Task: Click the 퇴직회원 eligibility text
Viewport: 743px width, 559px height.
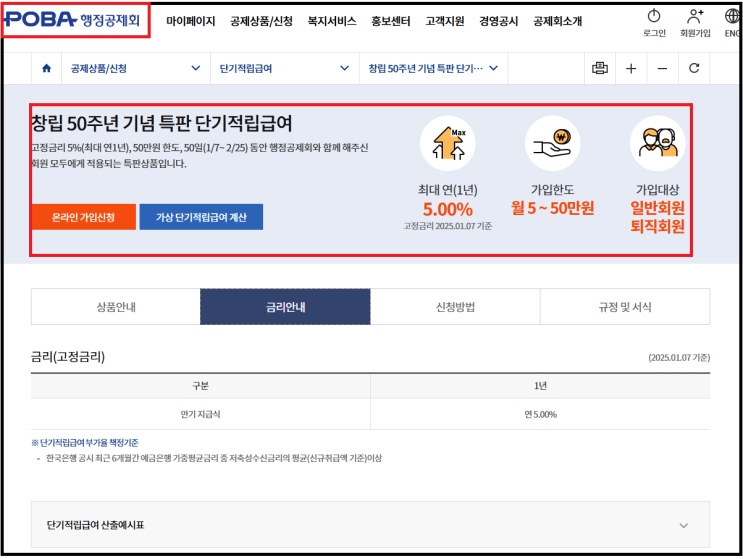Action: [658, 226]
